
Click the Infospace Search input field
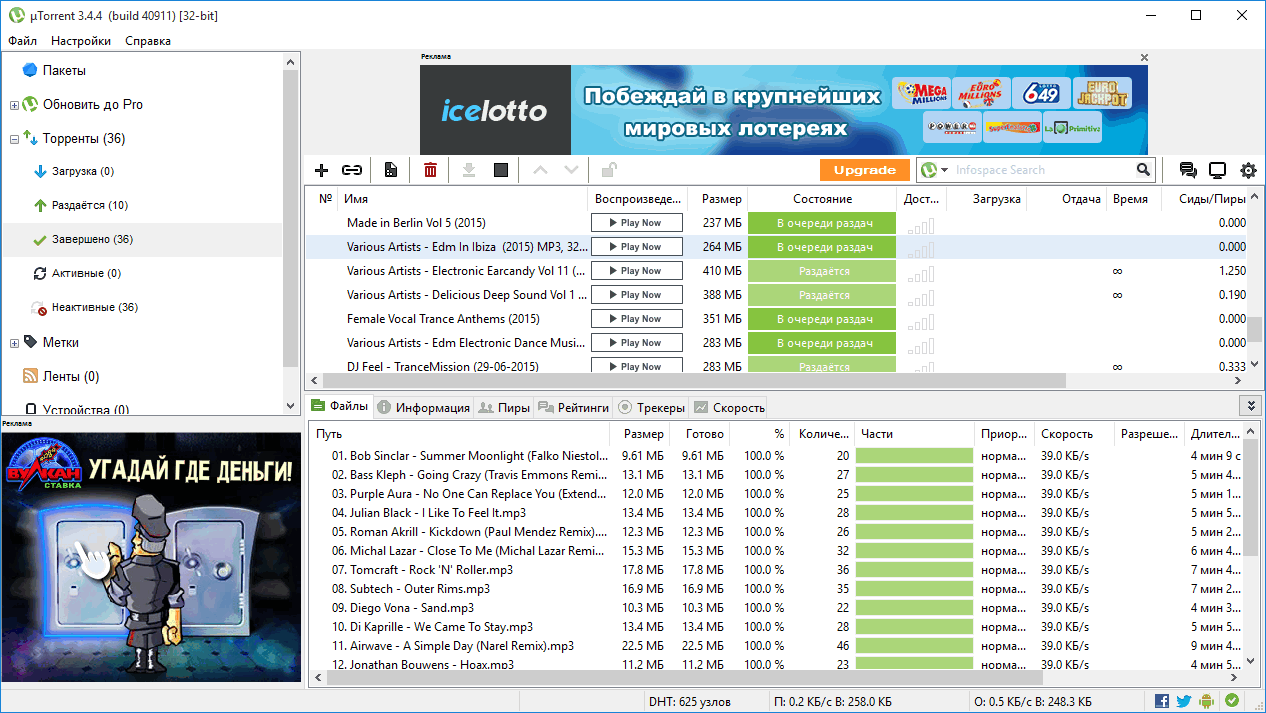pyautogui.click(x=1042, y=170)
